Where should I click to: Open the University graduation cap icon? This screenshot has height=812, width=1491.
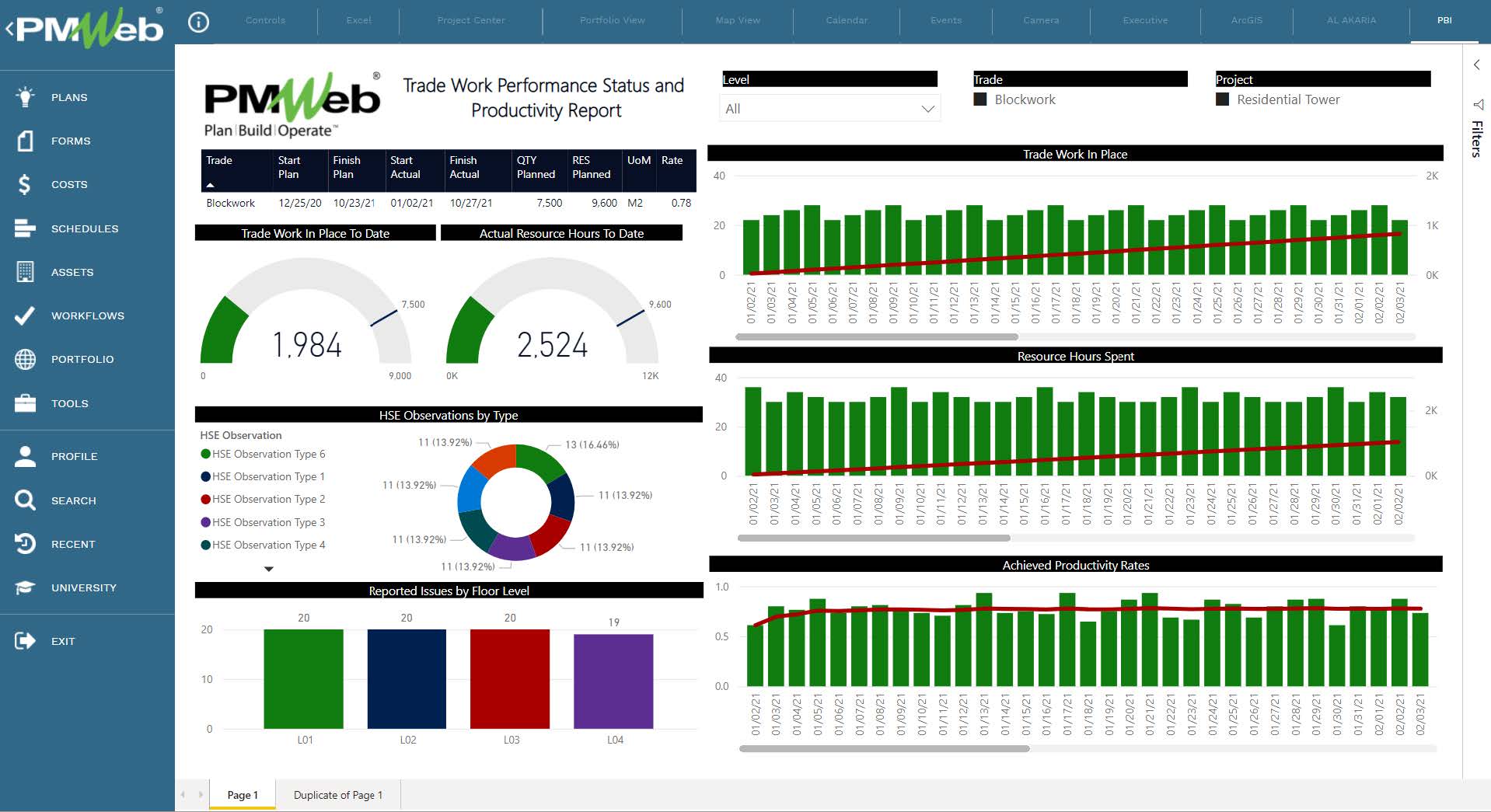pos(25,587)
